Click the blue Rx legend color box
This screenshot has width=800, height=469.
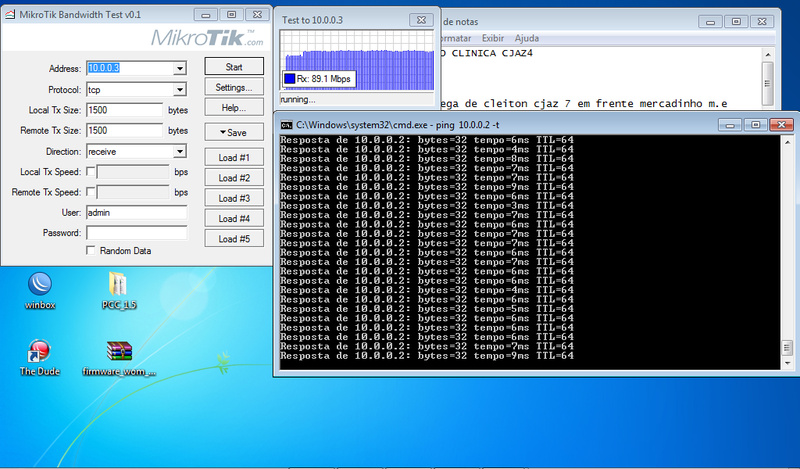tap(289, 79)
